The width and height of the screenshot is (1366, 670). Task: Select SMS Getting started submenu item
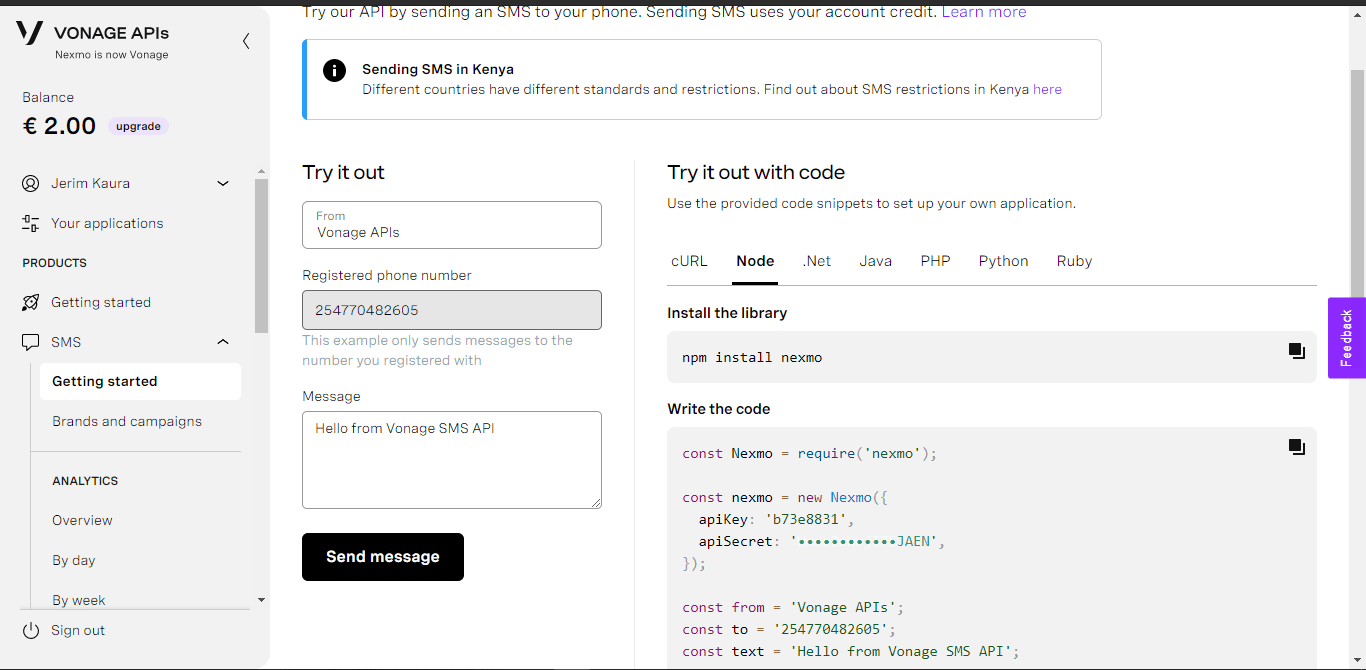[140, 381]
